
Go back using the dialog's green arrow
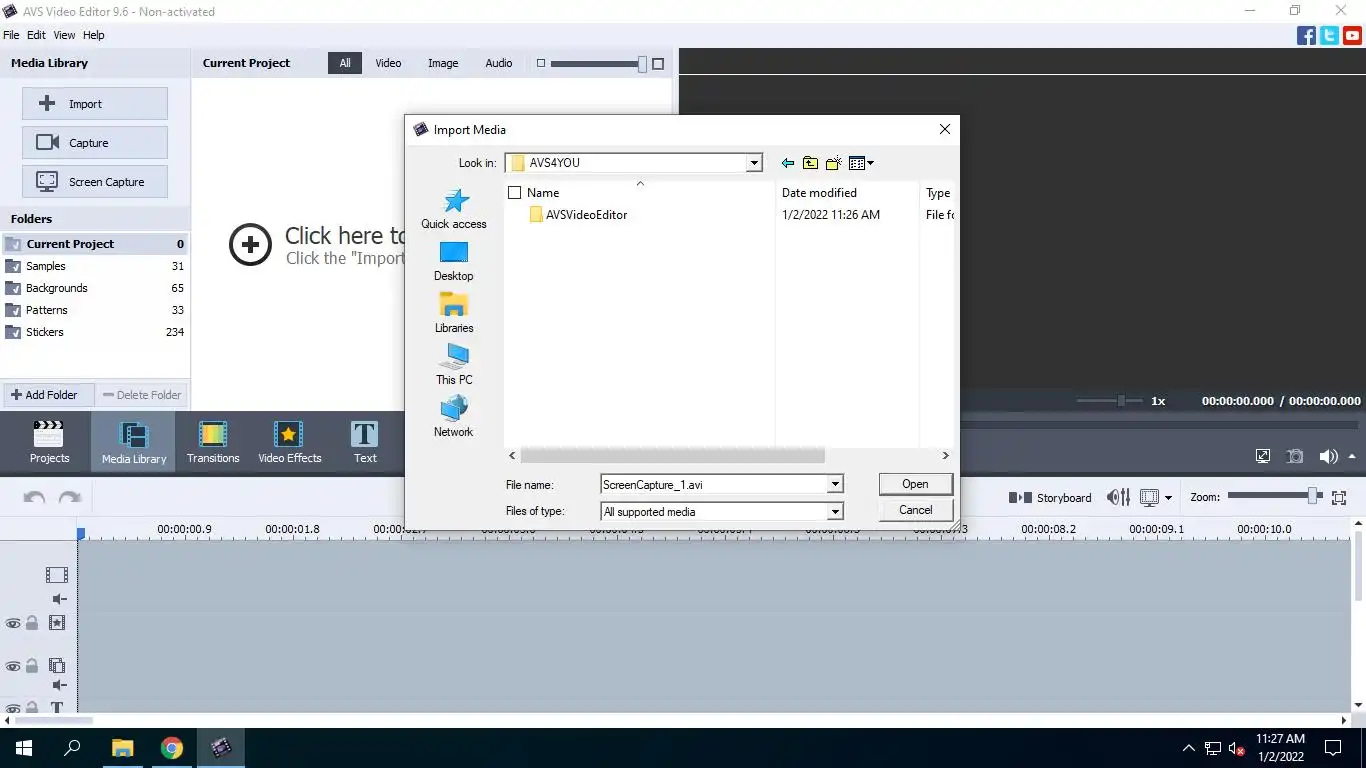tap(788, 163)
